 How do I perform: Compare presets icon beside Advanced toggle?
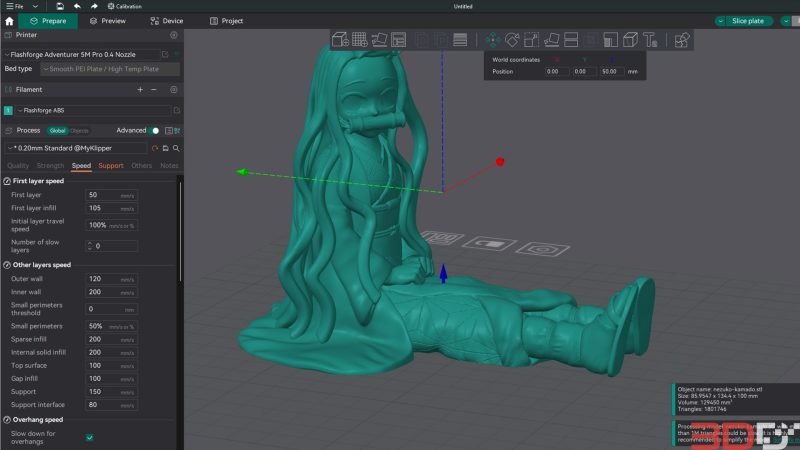pyautogui.click(x=168, y=131)
